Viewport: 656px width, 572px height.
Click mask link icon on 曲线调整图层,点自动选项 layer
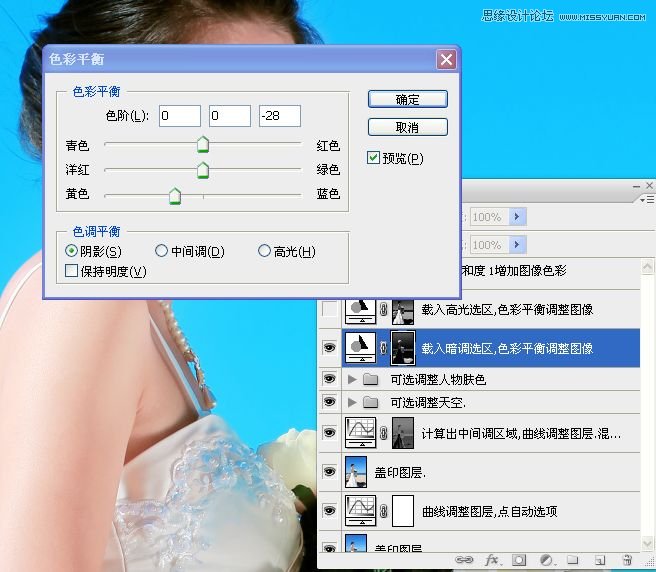(x=383, y=511)
